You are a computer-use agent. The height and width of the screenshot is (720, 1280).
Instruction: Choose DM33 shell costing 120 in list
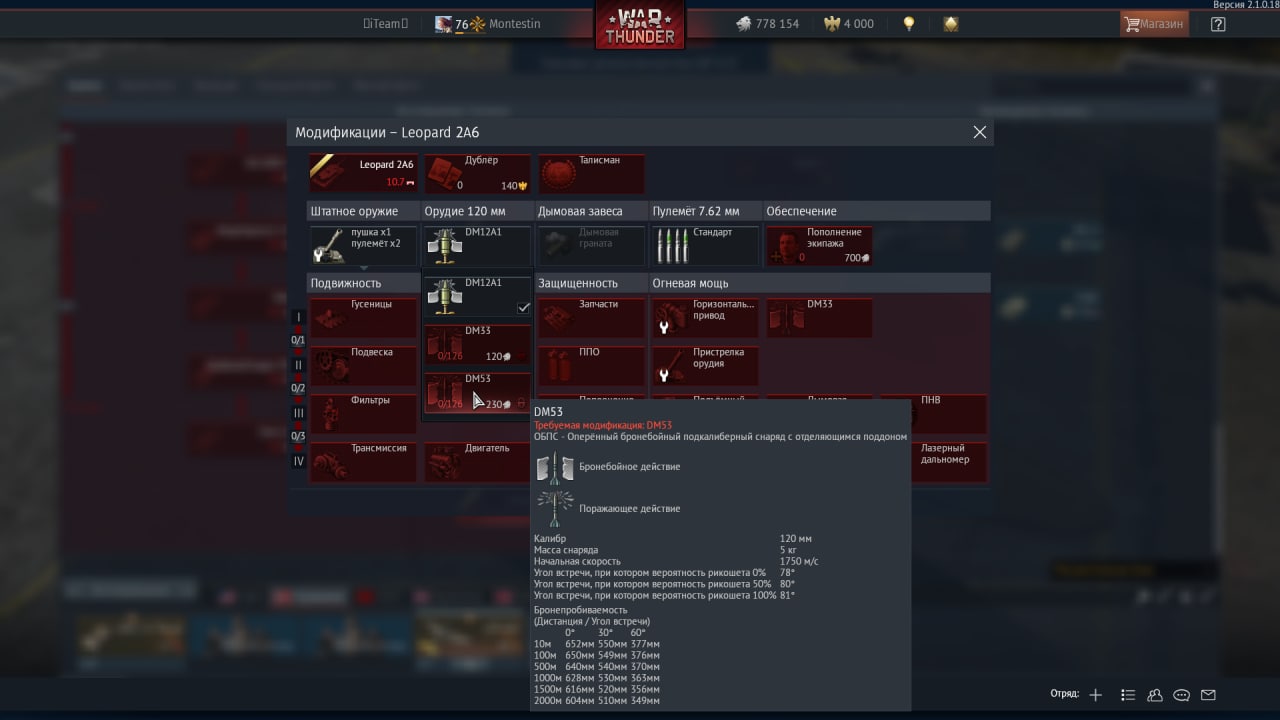(478, 343)
